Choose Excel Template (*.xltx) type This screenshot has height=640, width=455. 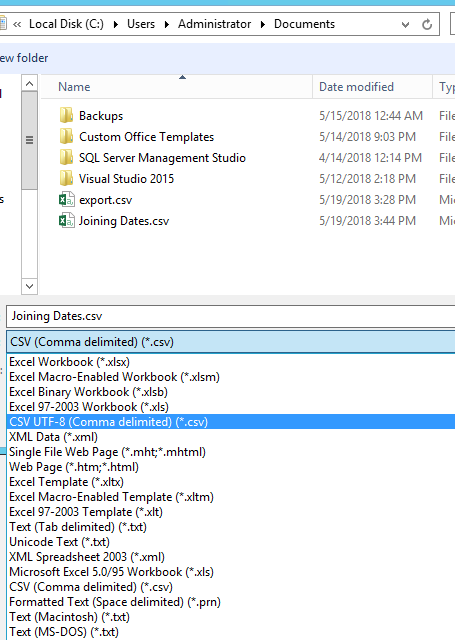231,482
